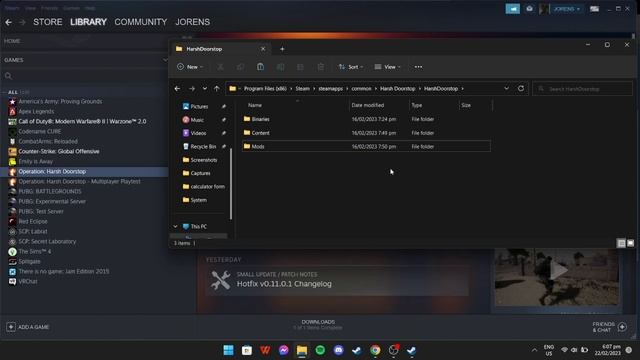The width and height of the screenshot is (640, 360).
Task: Open the Steam STORE tab
Action: tap(48, 22)
